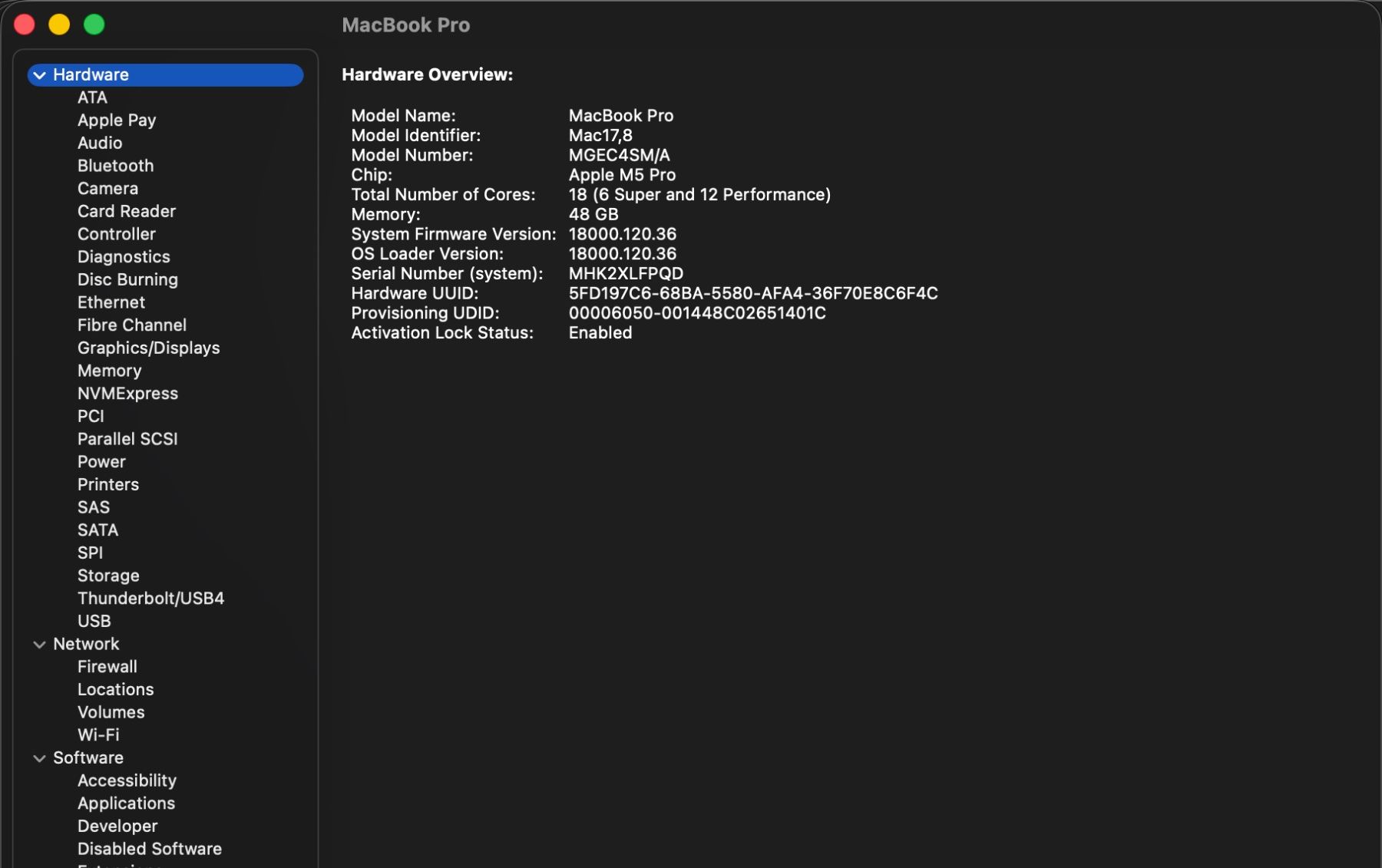The image size is (1382, 868).
Task: Click the model number MGEC4SM/A
Action: pyautogui.click(x=619, y=155)
